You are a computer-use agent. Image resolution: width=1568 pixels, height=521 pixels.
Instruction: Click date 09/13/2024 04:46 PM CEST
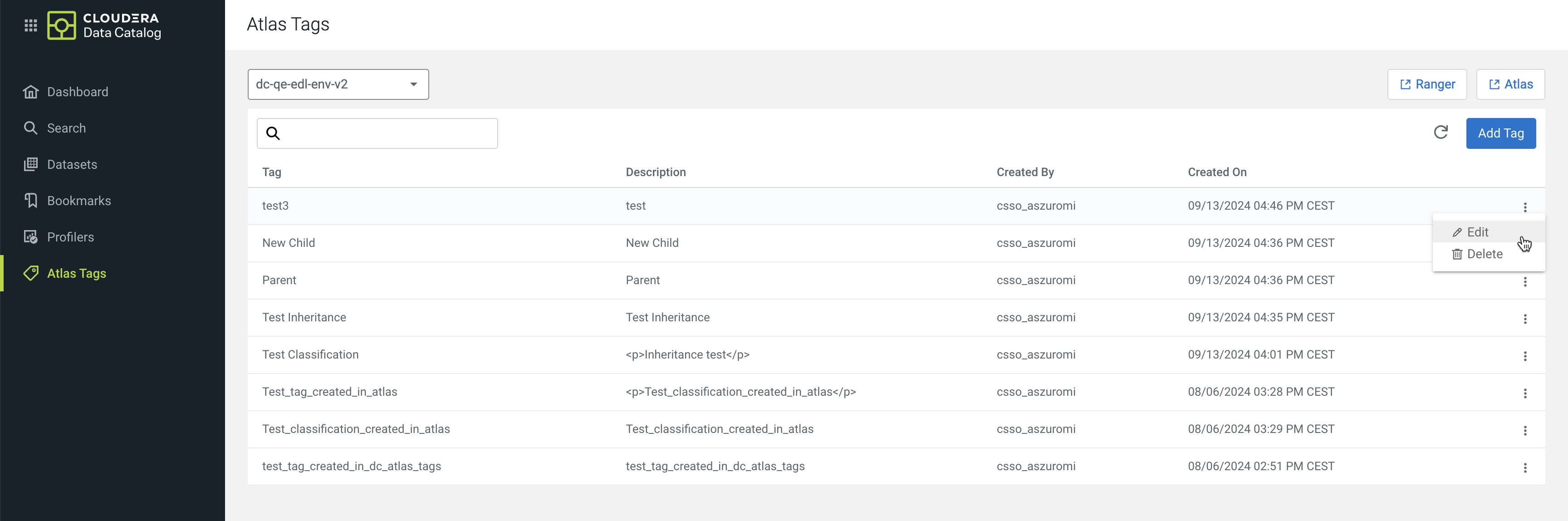coord(1260,206)
